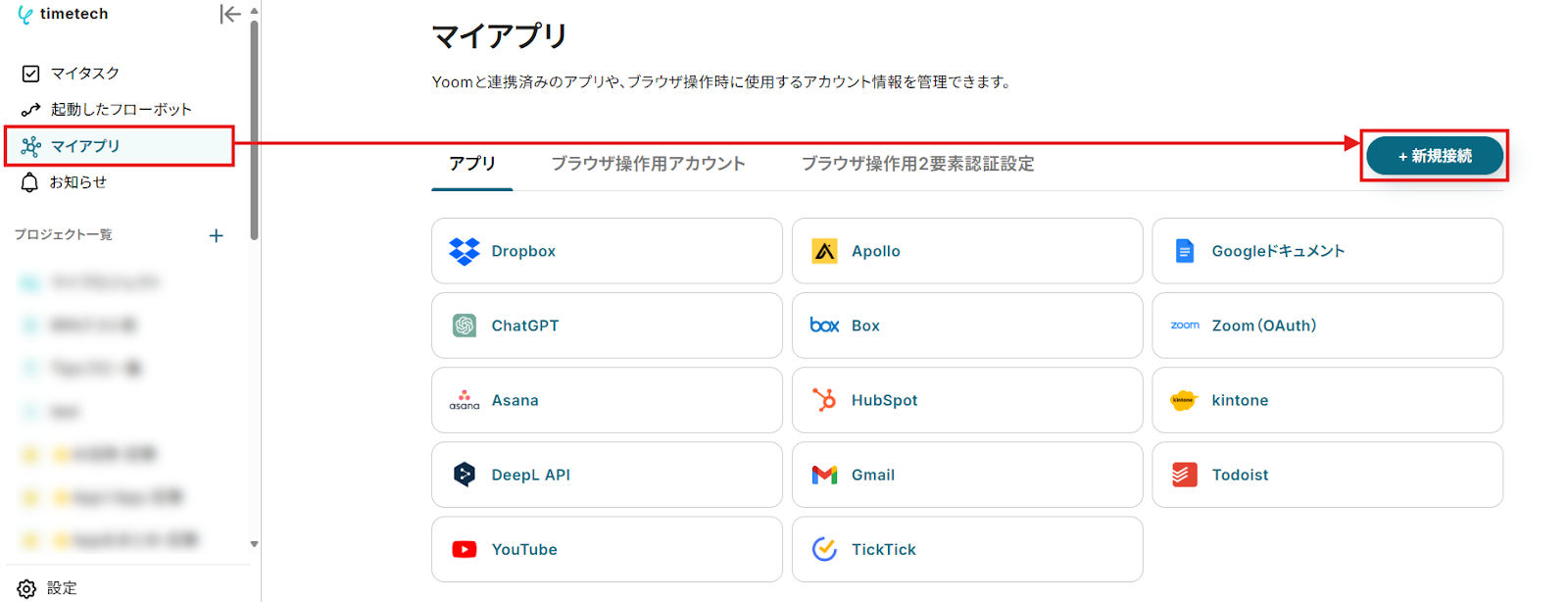Add a project with the plus icon

217,235
